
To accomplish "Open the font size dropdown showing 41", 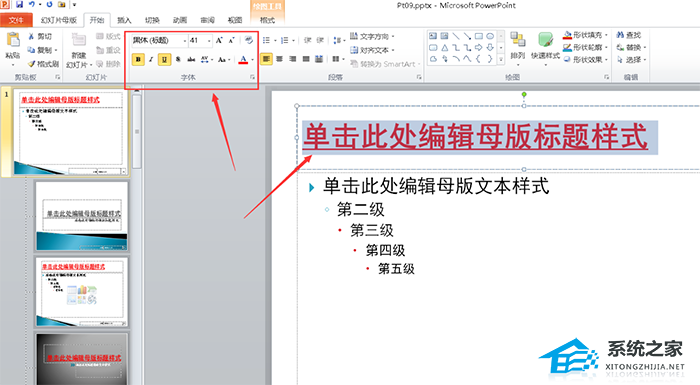I will point(209,41).
